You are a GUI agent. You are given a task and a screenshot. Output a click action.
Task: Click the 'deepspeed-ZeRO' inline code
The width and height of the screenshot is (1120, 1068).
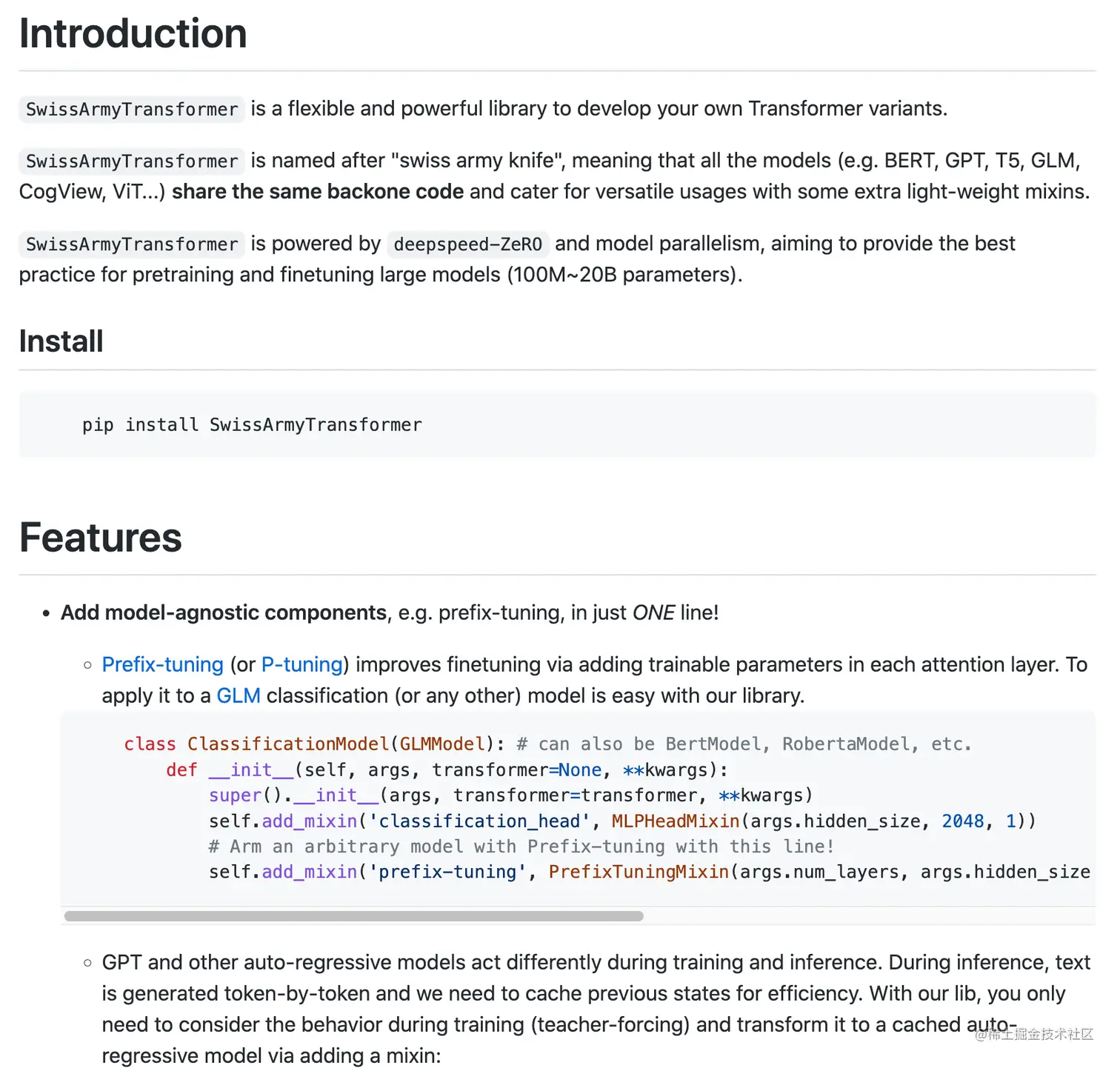pos(468,244)
